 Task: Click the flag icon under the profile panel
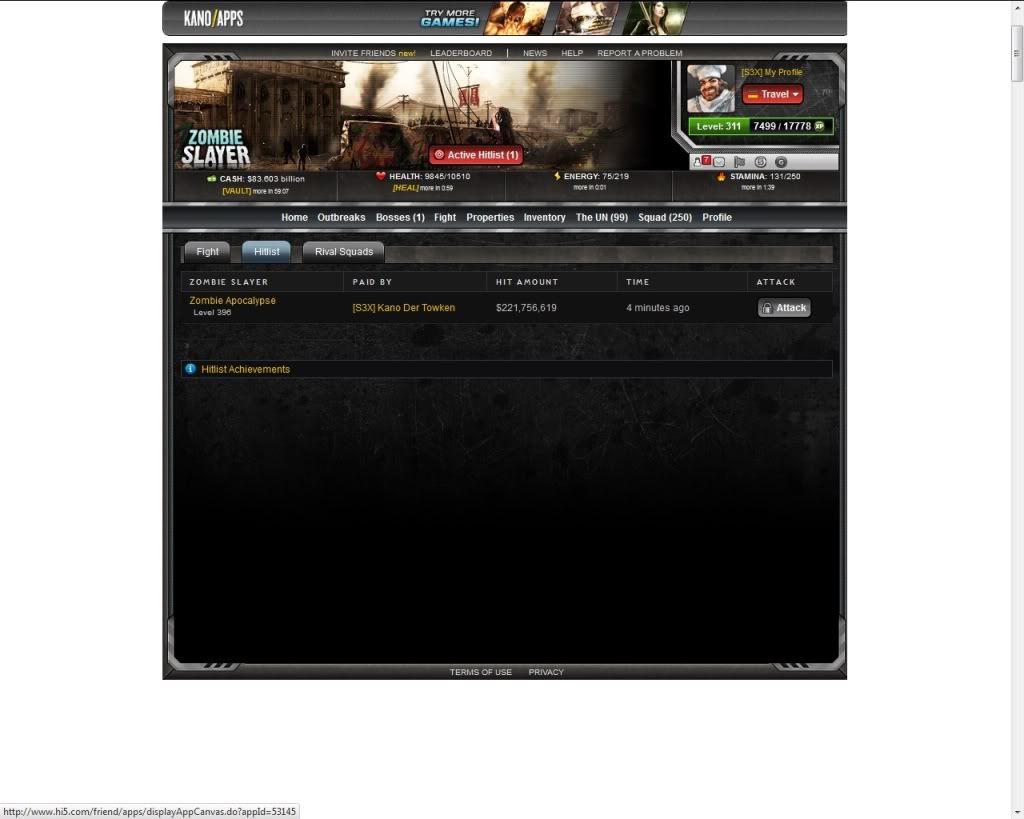(x=739, y=162)
